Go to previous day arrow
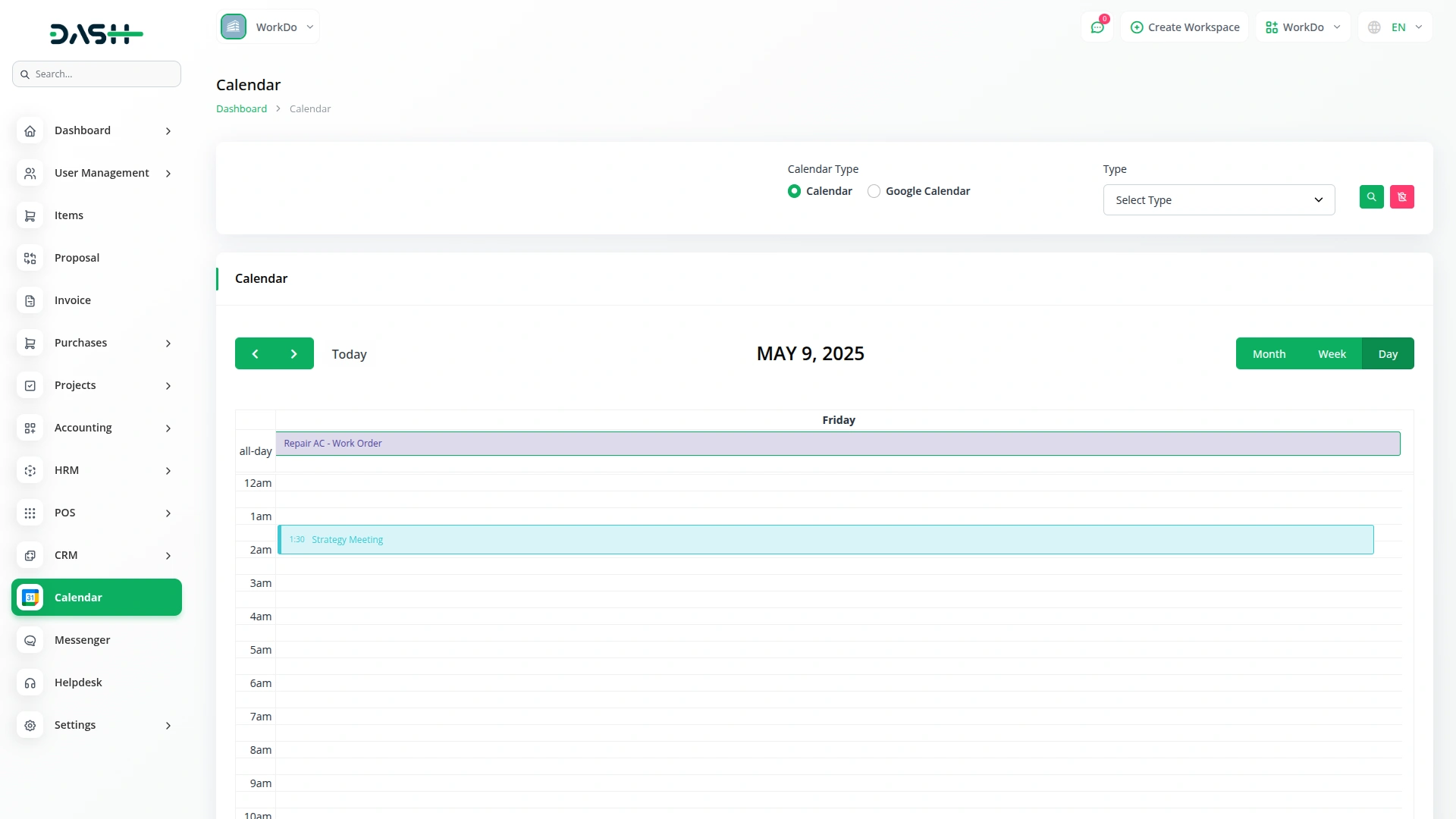 click(x=255, y=354)
